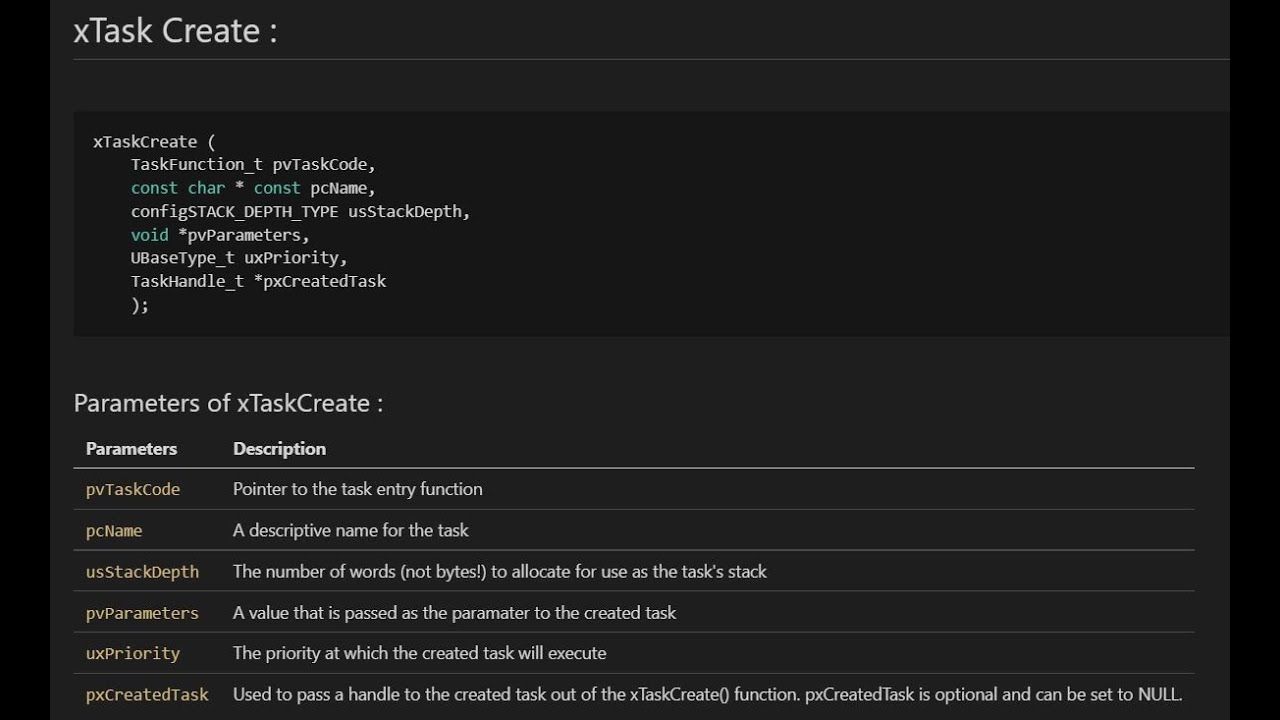Click the "UBaseType_t uxPriority," code line
1280x720 pixels.
pyautogui.click(x=239, y=258)
